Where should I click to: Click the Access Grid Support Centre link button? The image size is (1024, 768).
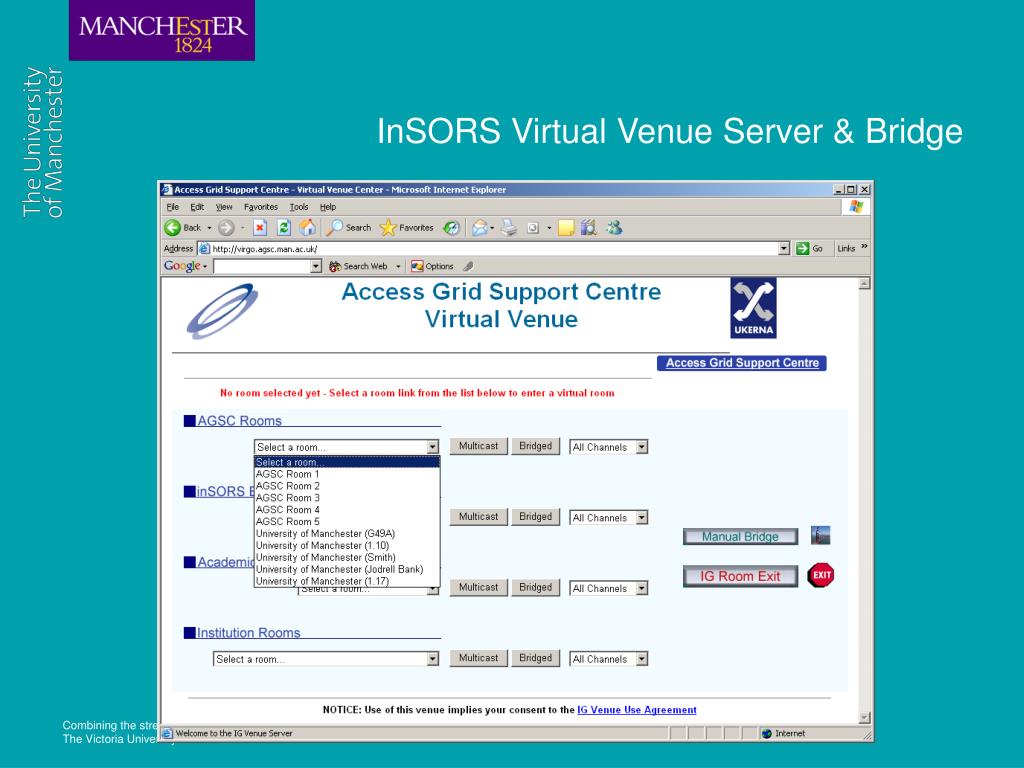pyautogui.click(x=742, y=363)
